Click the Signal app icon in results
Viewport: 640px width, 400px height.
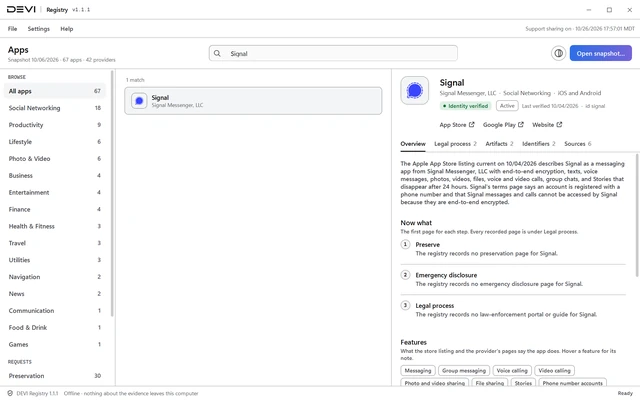139,101
